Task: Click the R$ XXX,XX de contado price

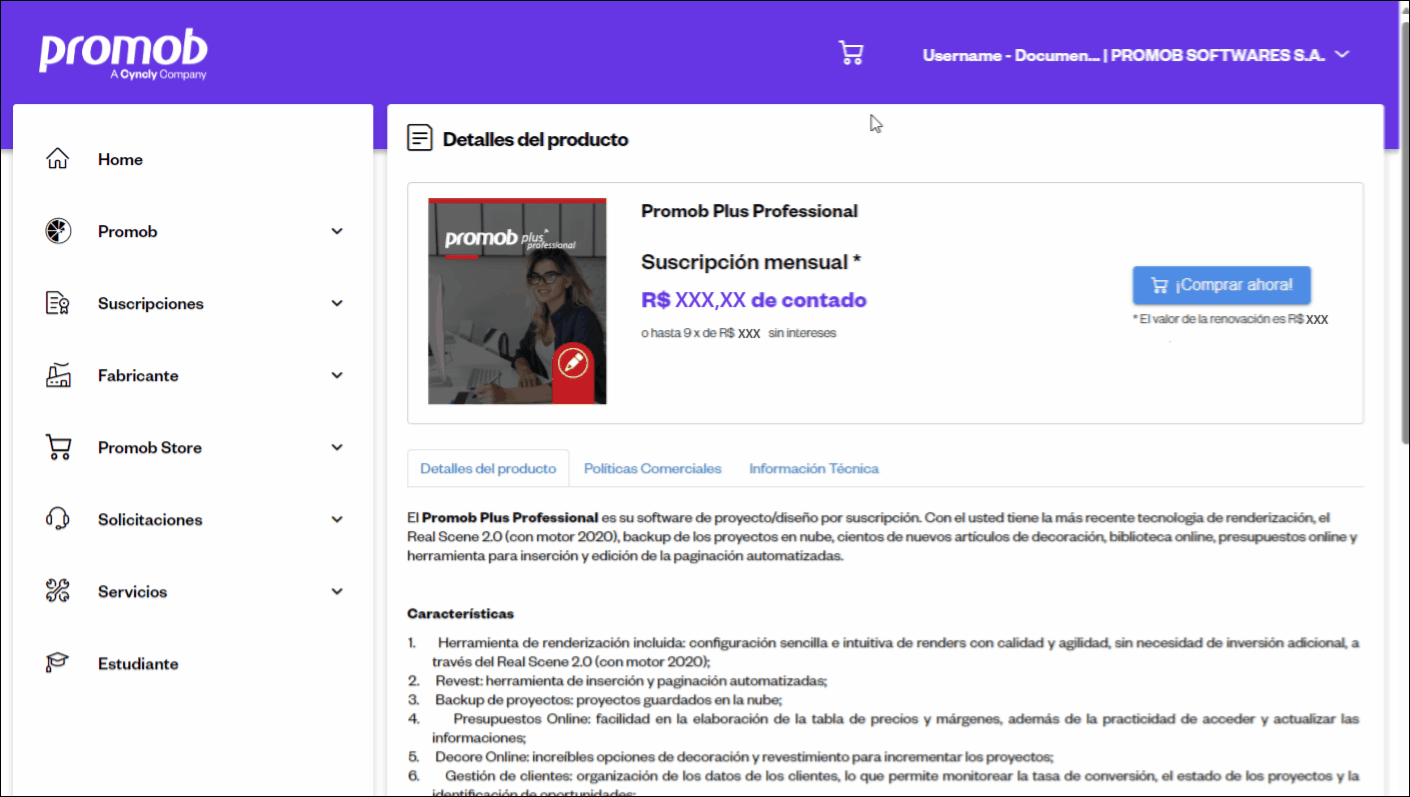Action: click(754, 300)
